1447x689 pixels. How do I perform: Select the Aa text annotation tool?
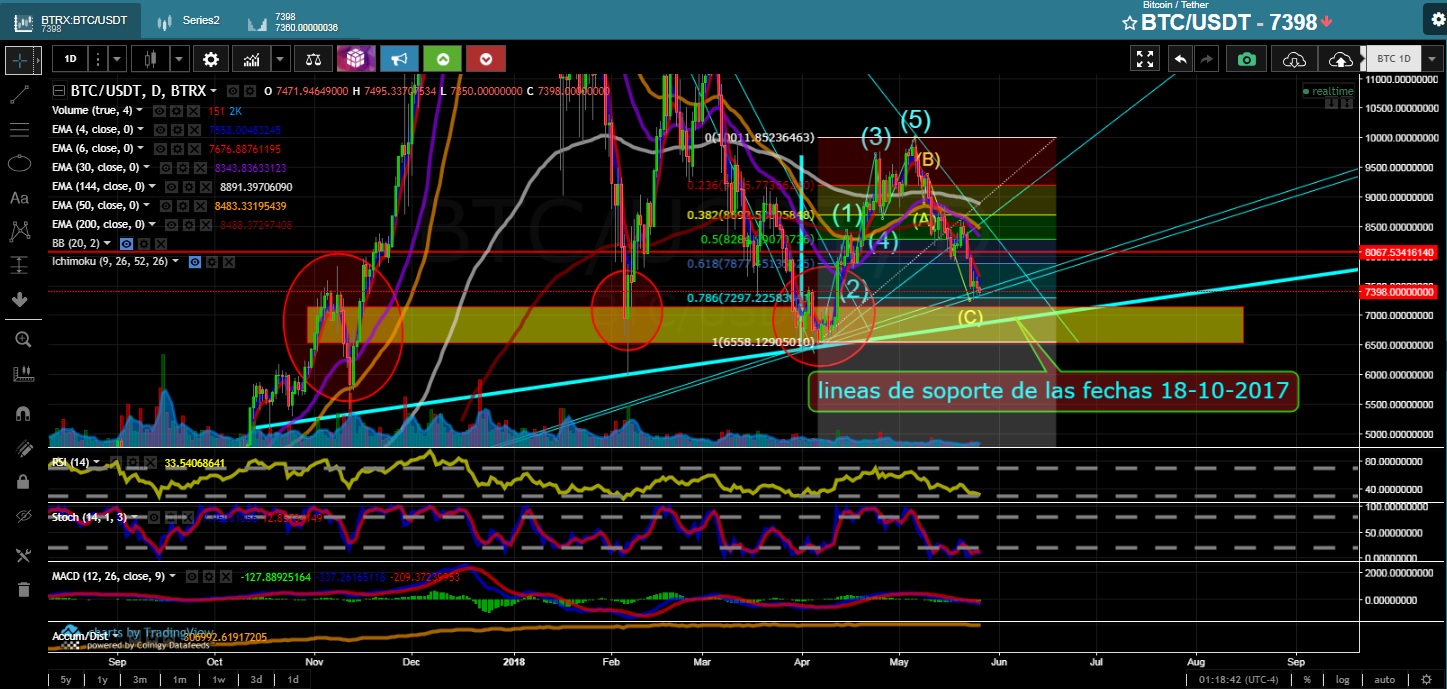(19, 198)
